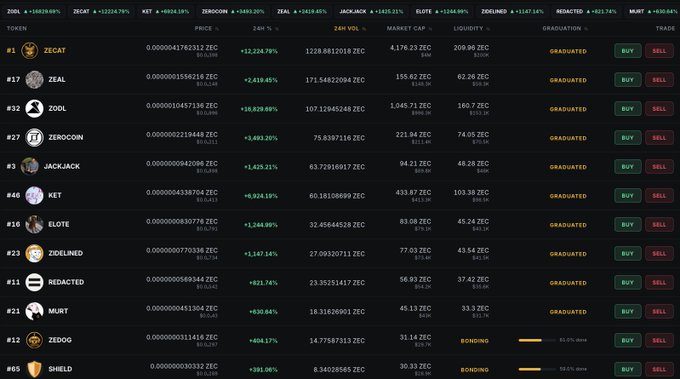This screenshot has height=379, width=680.
Task: Buy the MURT token
Action: (x=628, y=311)
